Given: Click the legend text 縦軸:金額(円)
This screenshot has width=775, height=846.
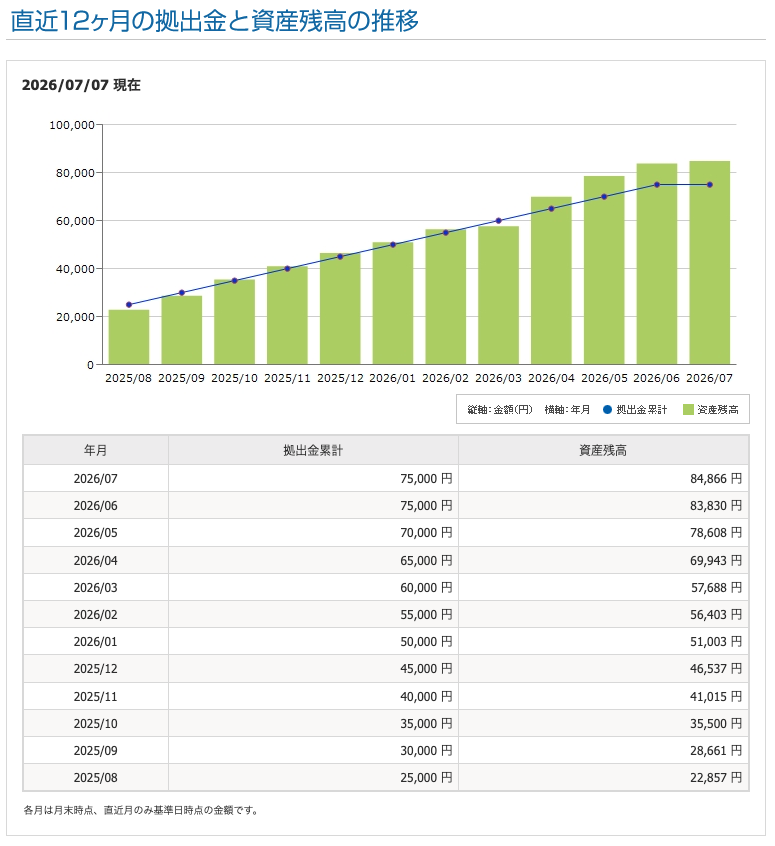Looking at the screenshot, I should tap(500, 410).
